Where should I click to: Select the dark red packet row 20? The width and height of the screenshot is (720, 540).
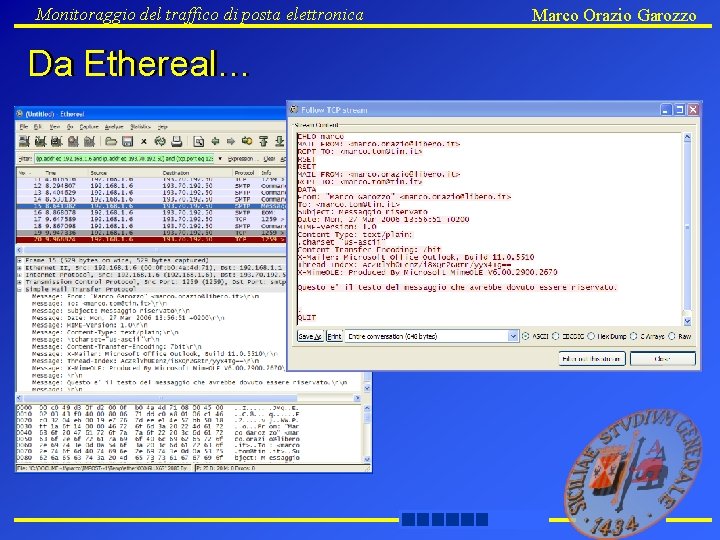pyautogui.click(x=152, y=239)
